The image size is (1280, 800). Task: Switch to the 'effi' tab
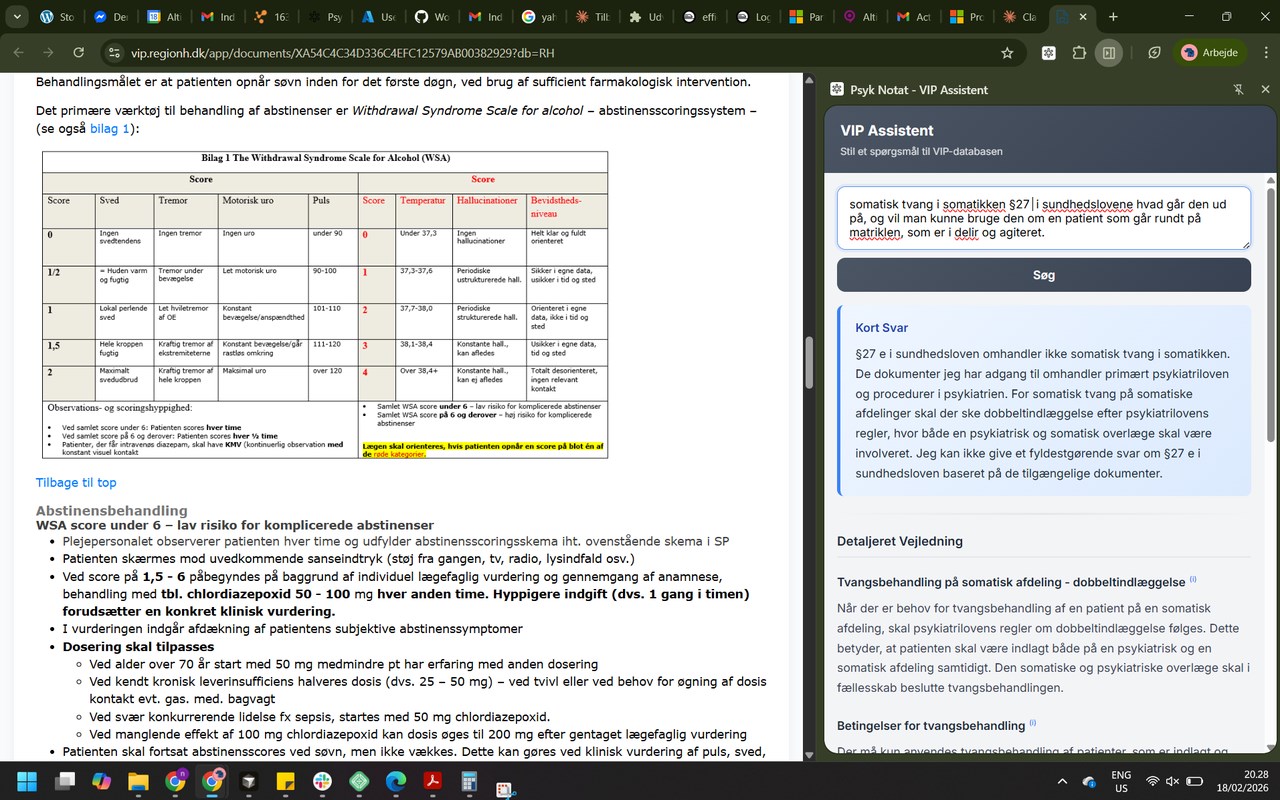point(698,17)
